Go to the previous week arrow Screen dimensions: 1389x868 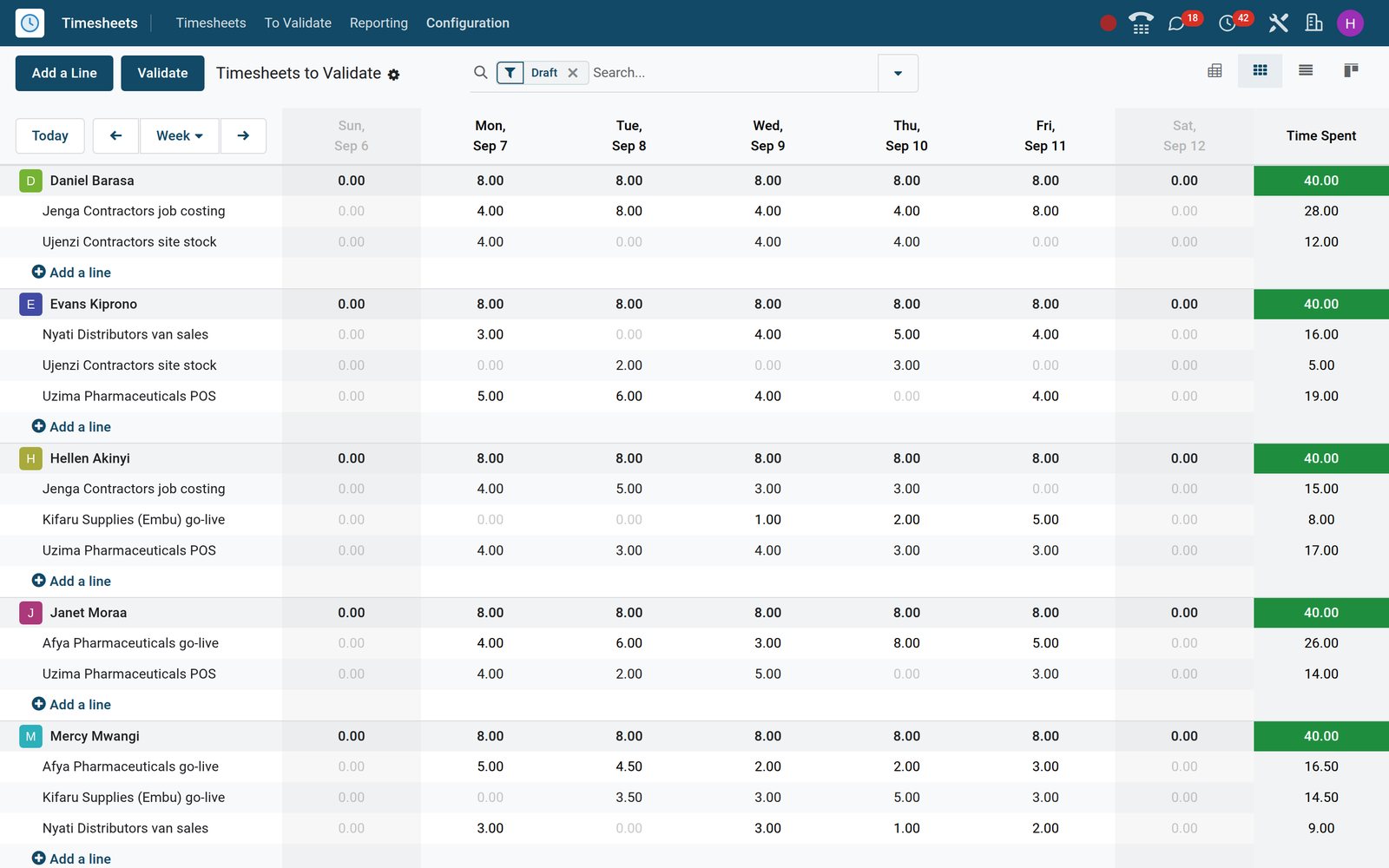(x=115, y=135)
